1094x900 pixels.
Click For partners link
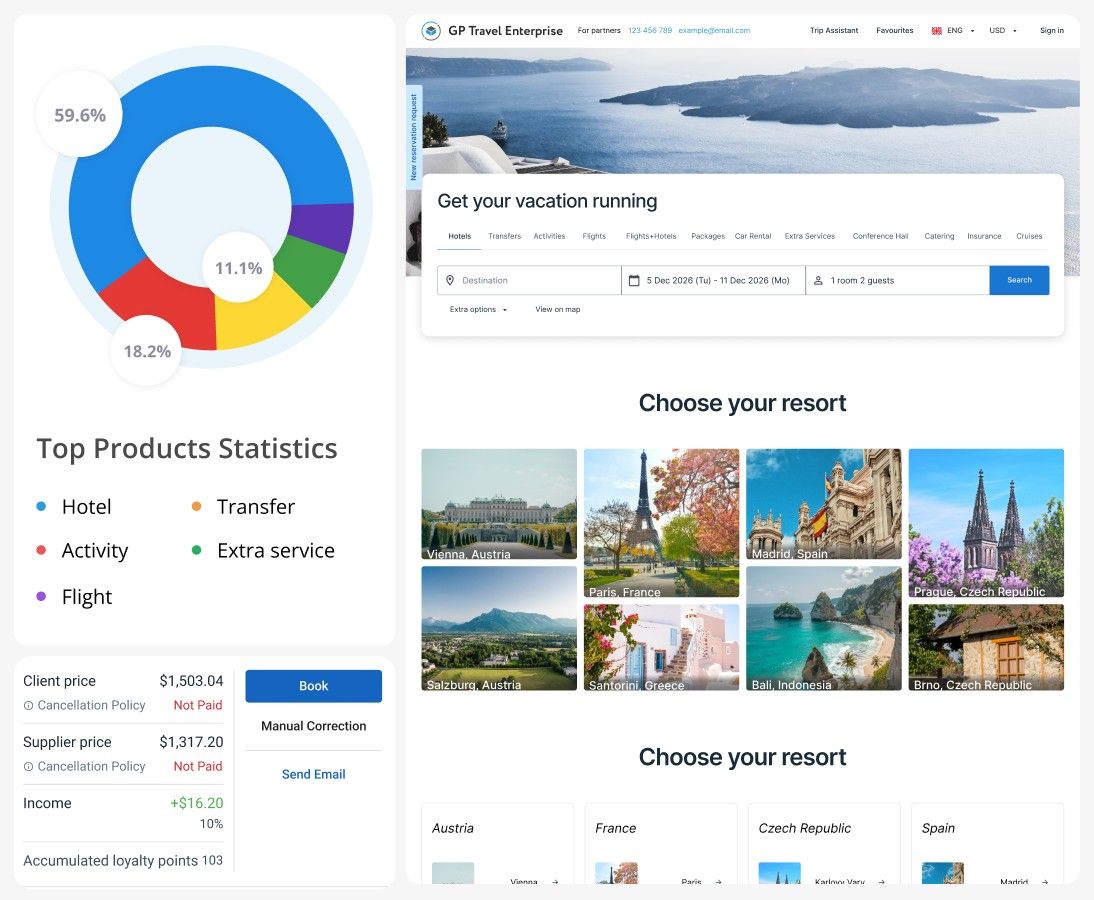(x=599, y=31)
